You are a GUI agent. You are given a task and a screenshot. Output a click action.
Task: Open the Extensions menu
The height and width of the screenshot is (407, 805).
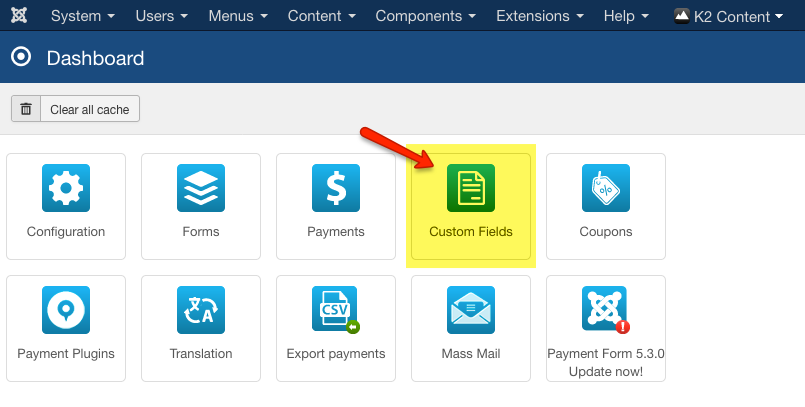(540, 16)
